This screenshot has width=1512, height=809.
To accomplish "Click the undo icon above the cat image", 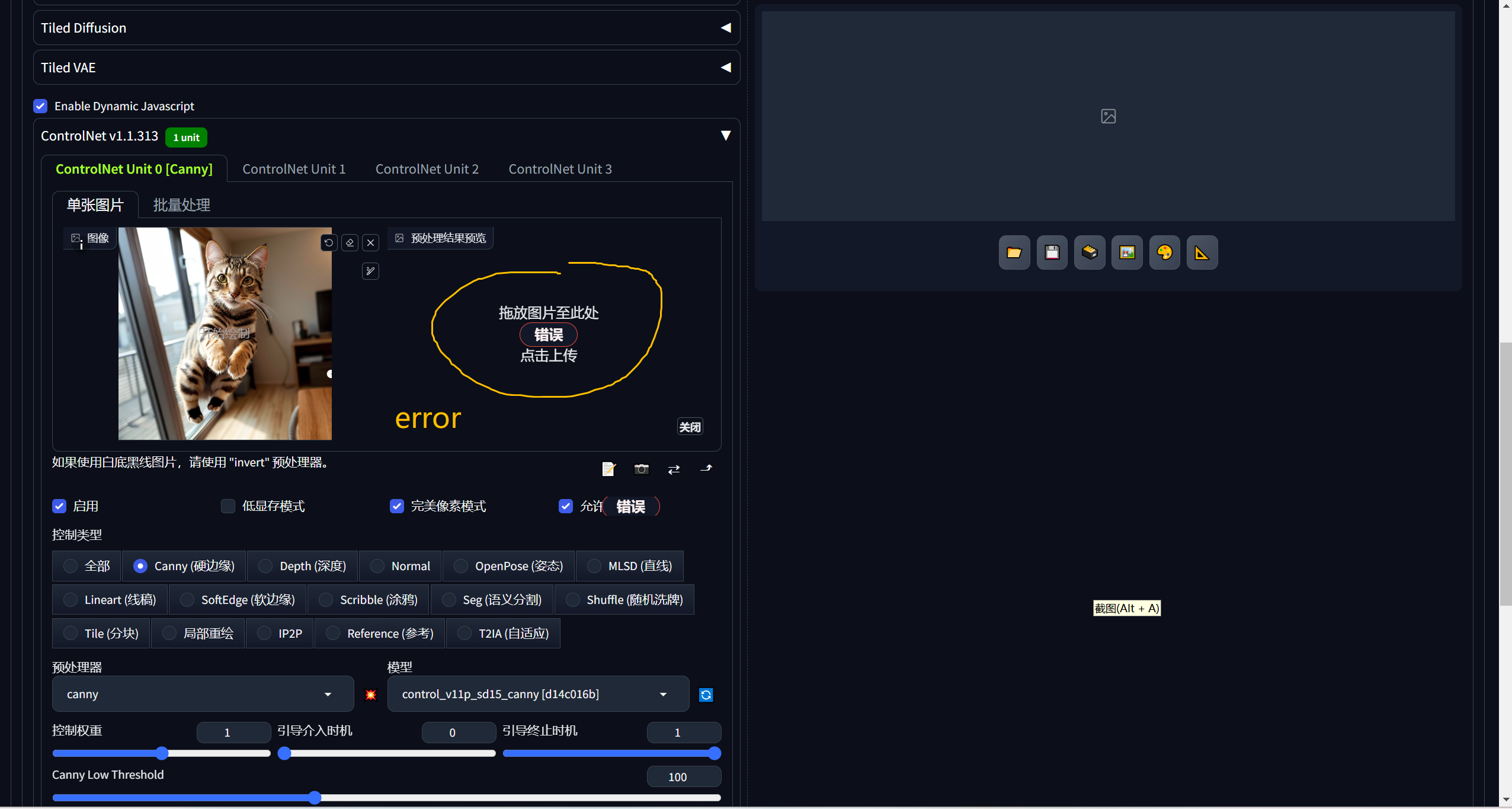I will (x=329, y=242).
